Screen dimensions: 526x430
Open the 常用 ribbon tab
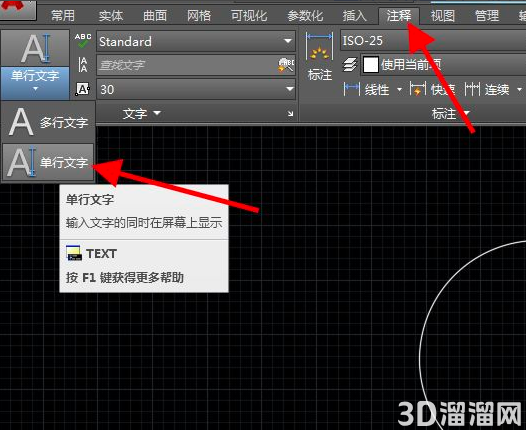point(63,15)
